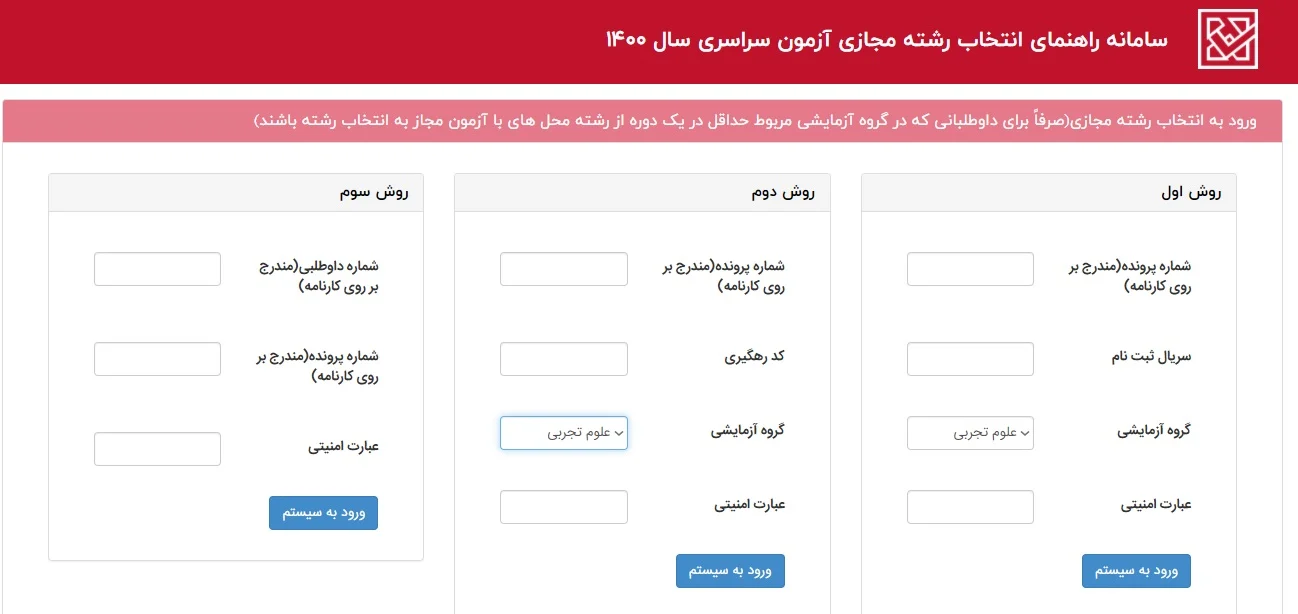Image resolution: width=1298 pixels, height=614 pixels.
Task: Click the روش اول panel header
Action: tap(1049, 193)
